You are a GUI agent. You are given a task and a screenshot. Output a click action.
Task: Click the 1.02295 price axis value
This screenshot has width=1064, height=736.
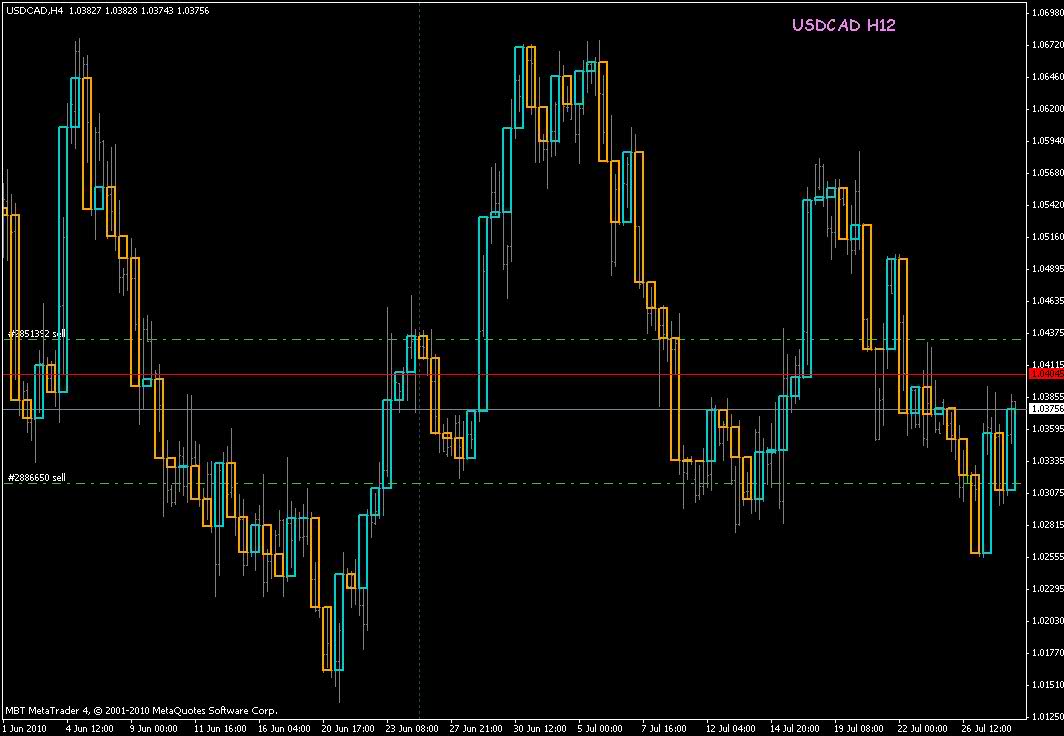(1047, 588)
